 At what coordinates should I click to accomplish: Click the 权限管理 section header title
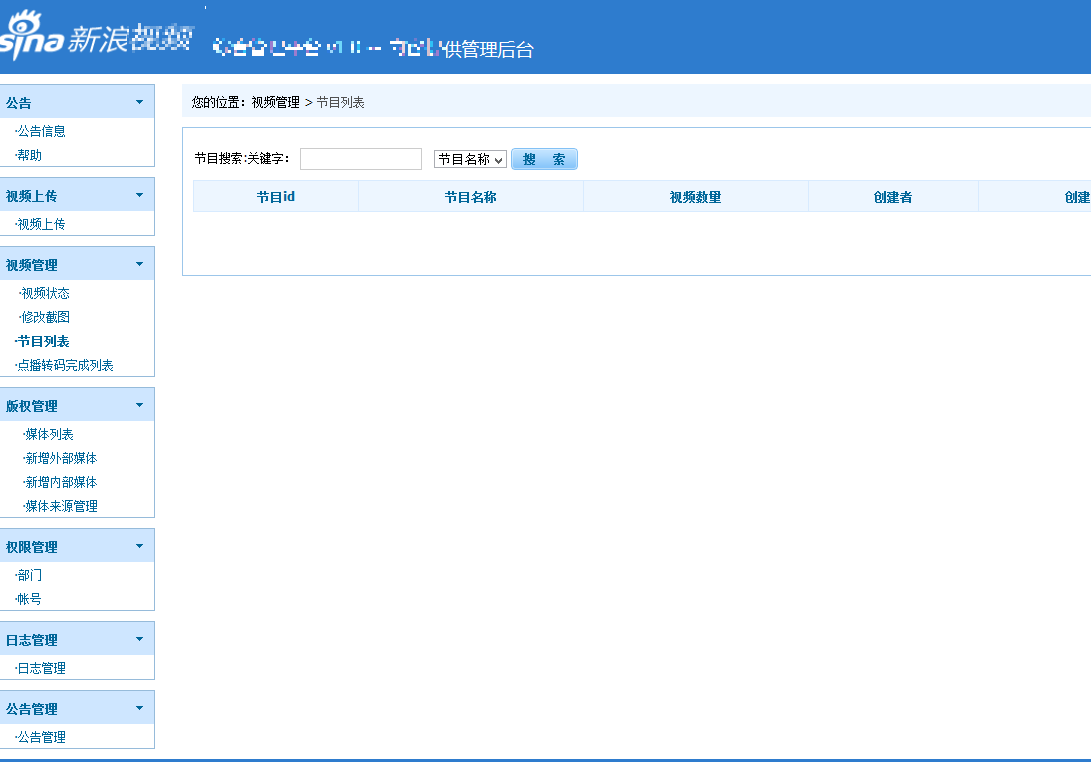(31, 547)
